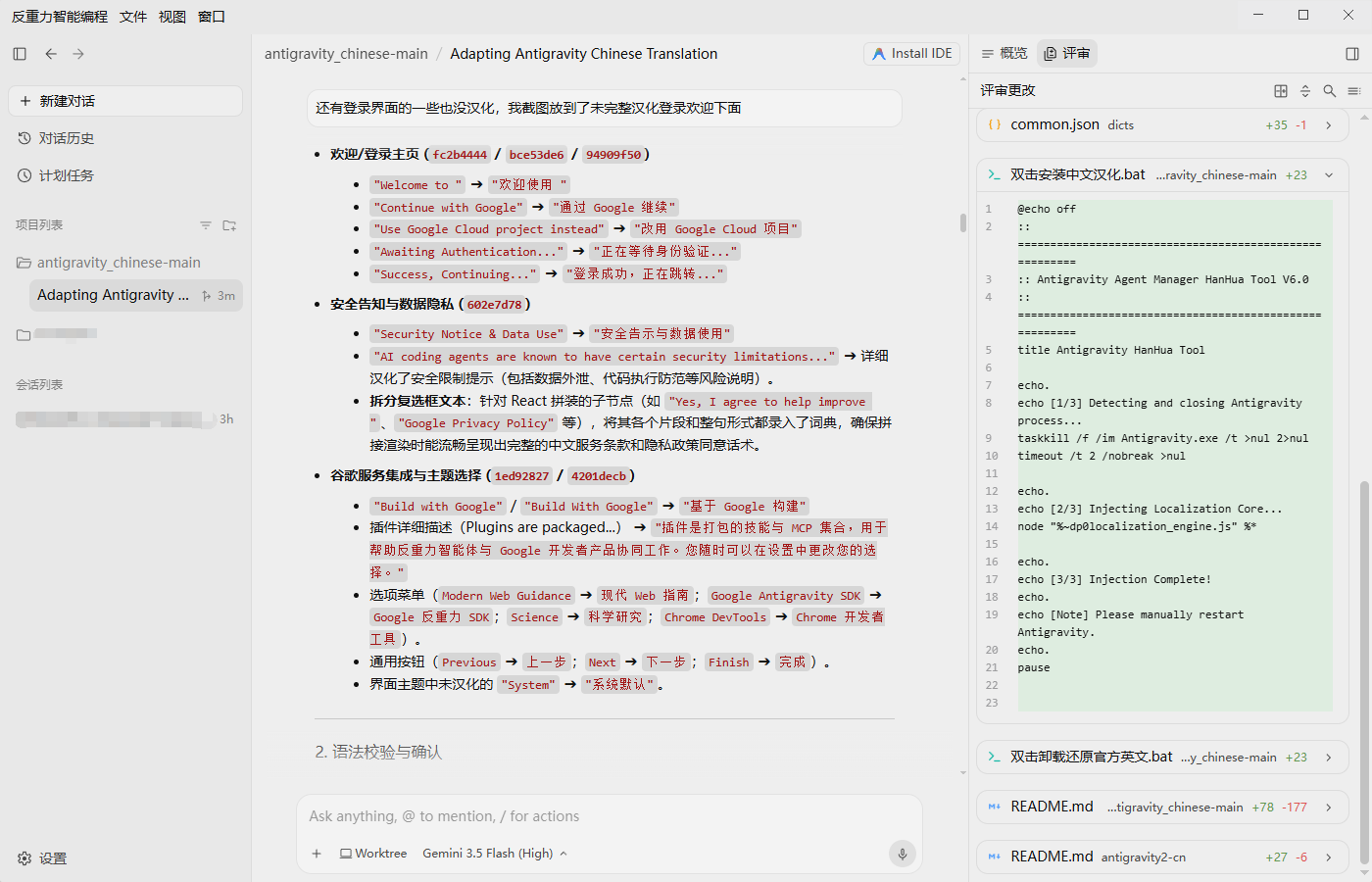Image resolution: width=1372 pixels, height=882 pixels.
Task: Go back with the left arrow
Action: [51, 54]
